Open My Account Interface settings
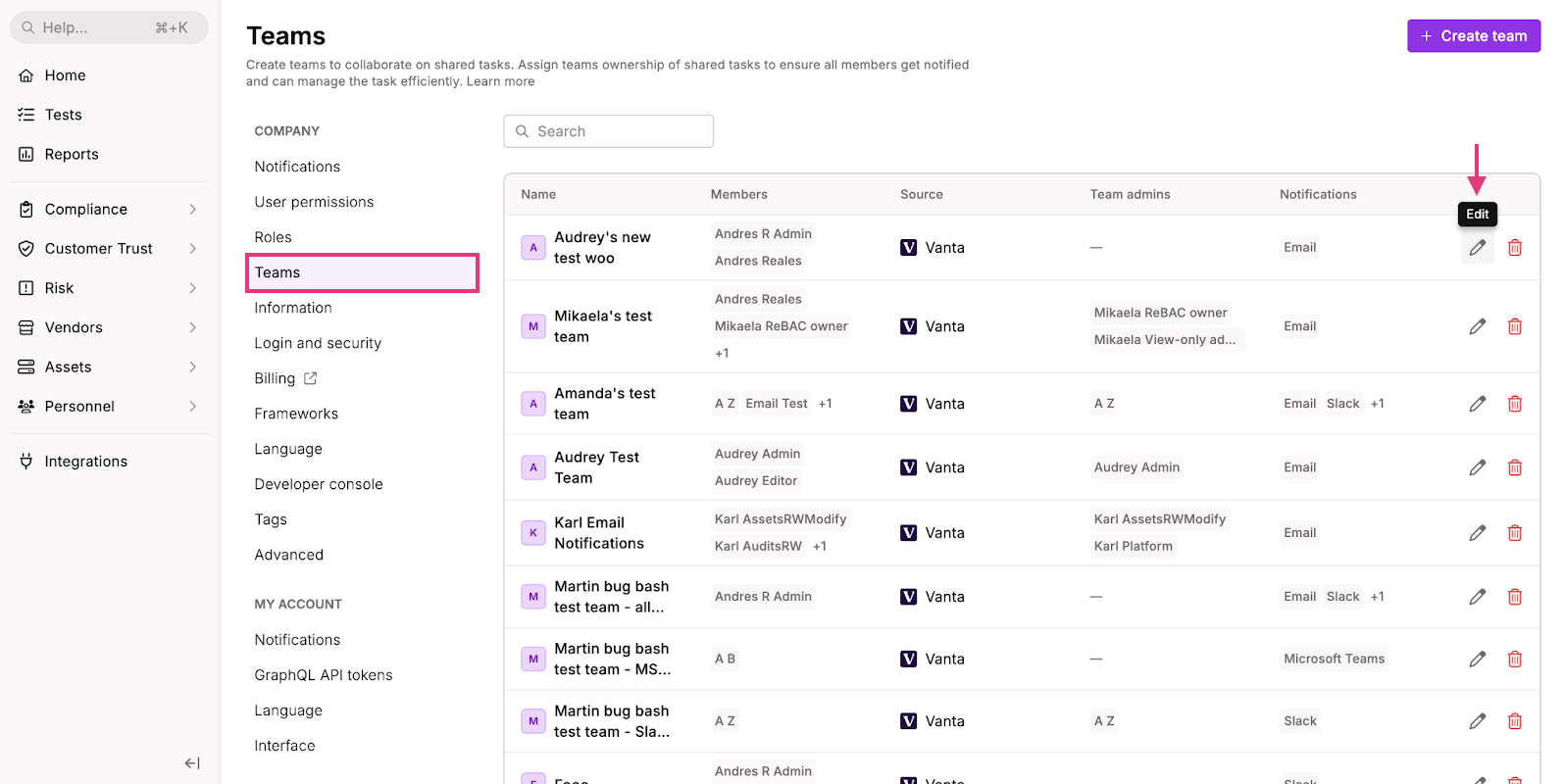This screenshot has height=784, width=1564. (284, 746)
